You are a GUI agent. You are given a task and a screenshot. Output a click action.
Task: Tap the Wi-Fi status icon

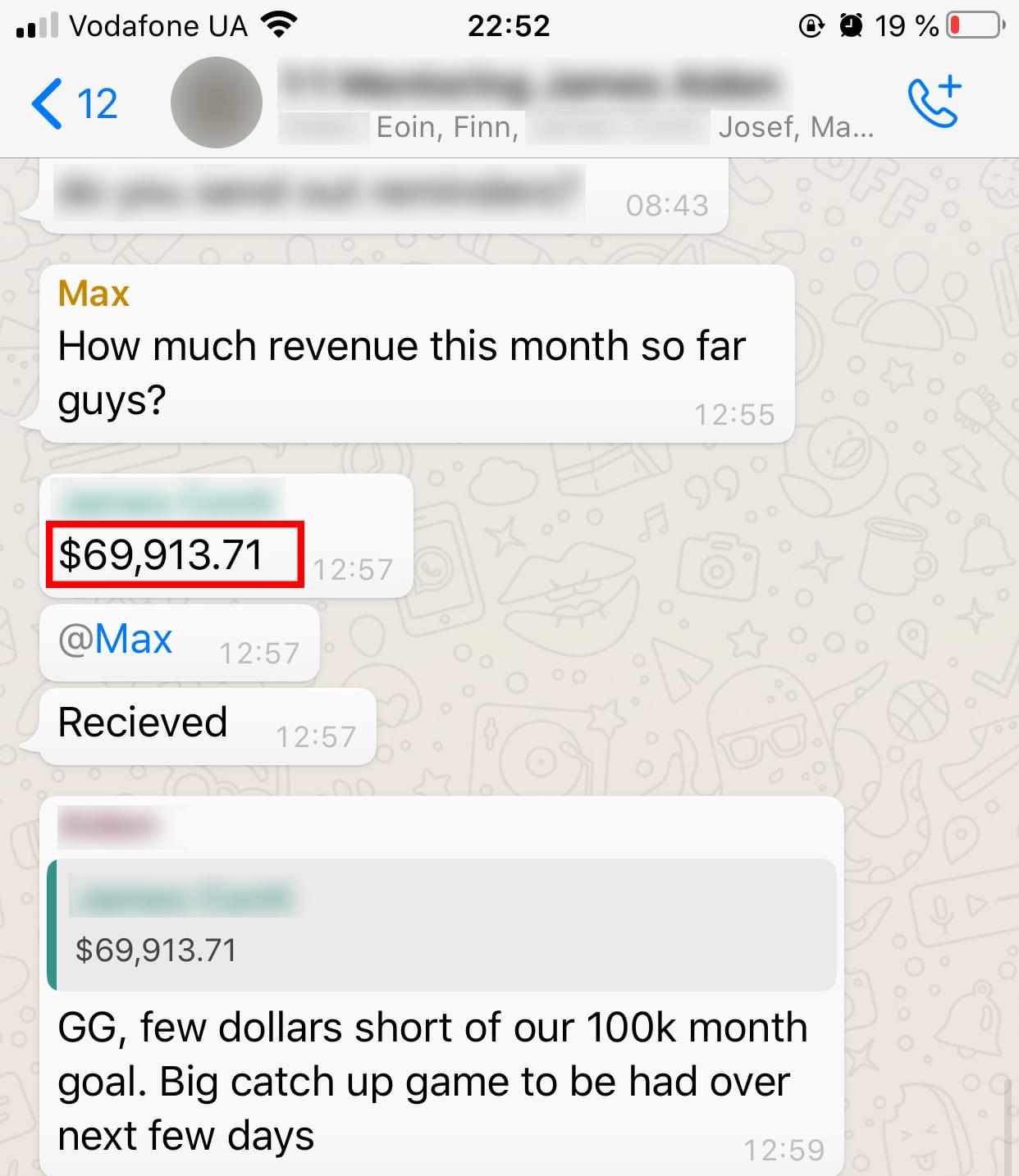(x=279, y=25)
